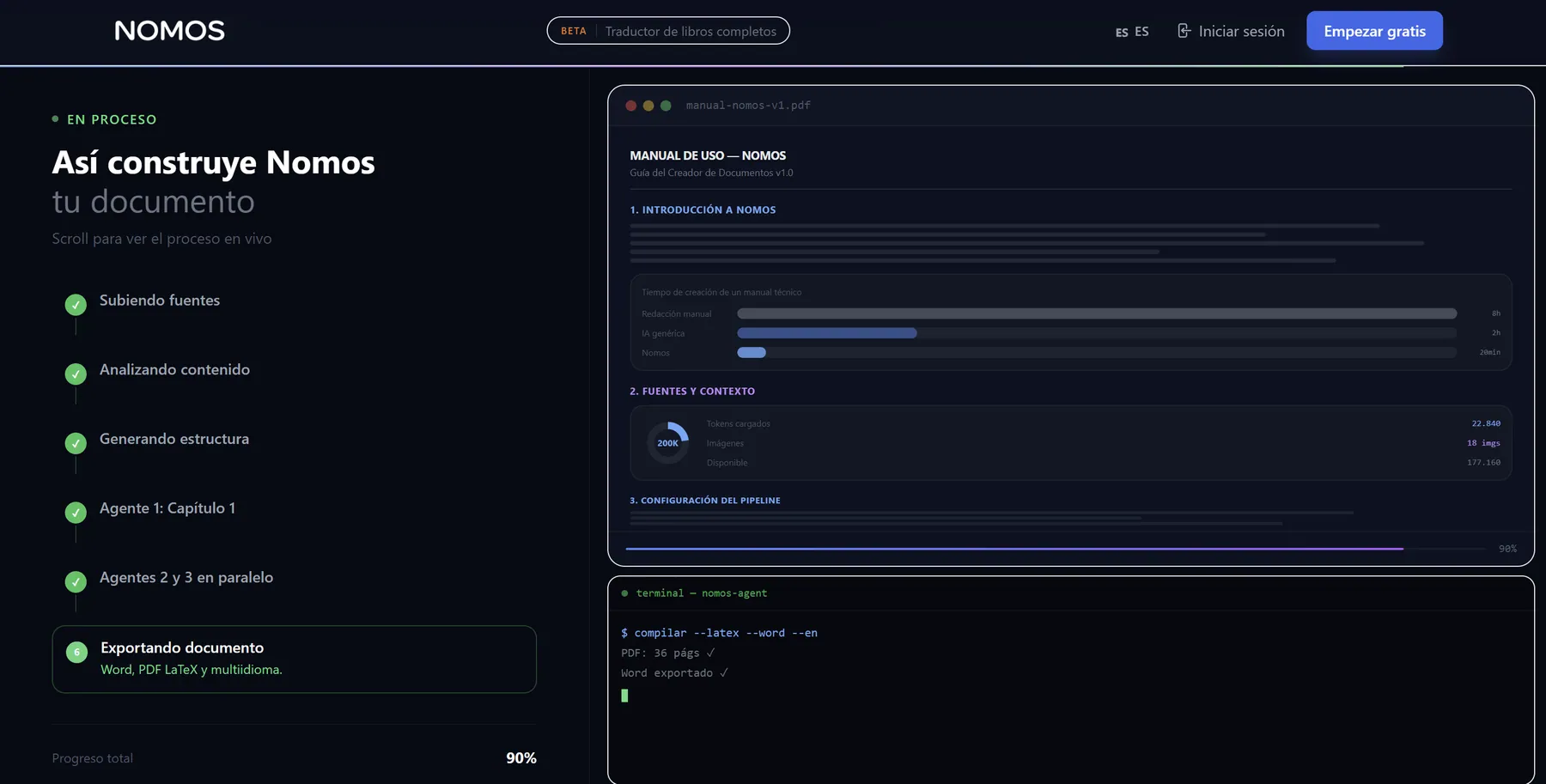
Task: Click the red dot on the manual-nomos-v1.pdf window
Action: pos(631,106)
